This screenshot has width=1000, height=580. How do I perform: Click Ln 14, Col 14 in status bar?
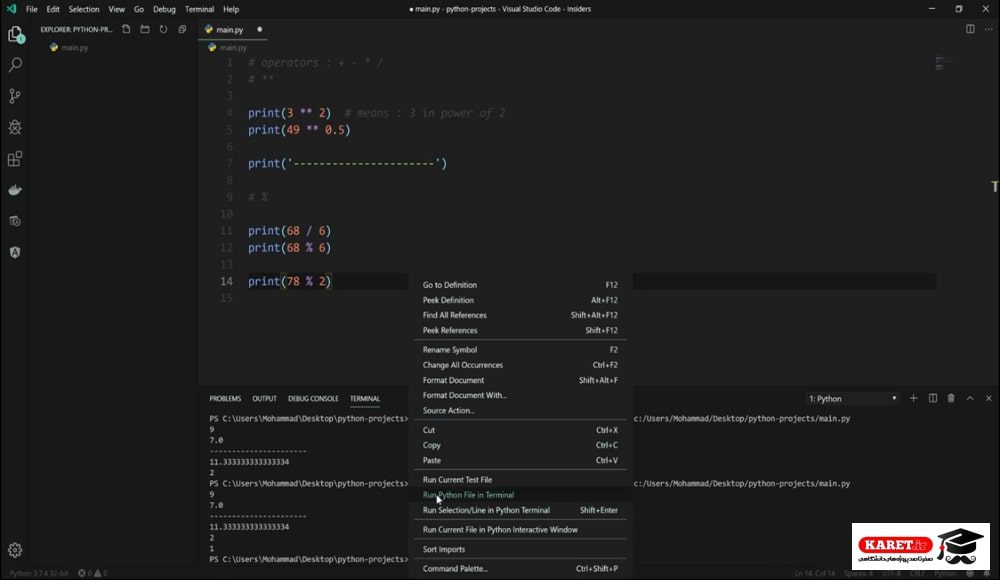pyautogui.click(x=814, y=573)
